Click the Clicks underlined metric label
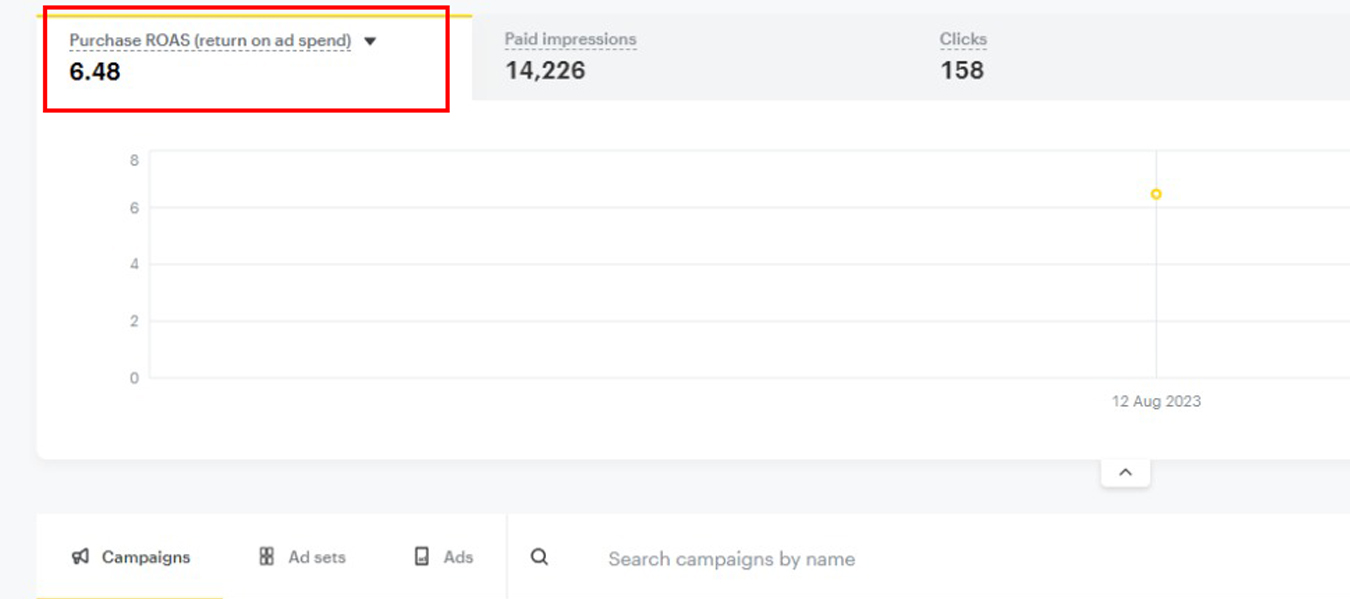The height and width of the screenshot is (599, 1350). 963,40
